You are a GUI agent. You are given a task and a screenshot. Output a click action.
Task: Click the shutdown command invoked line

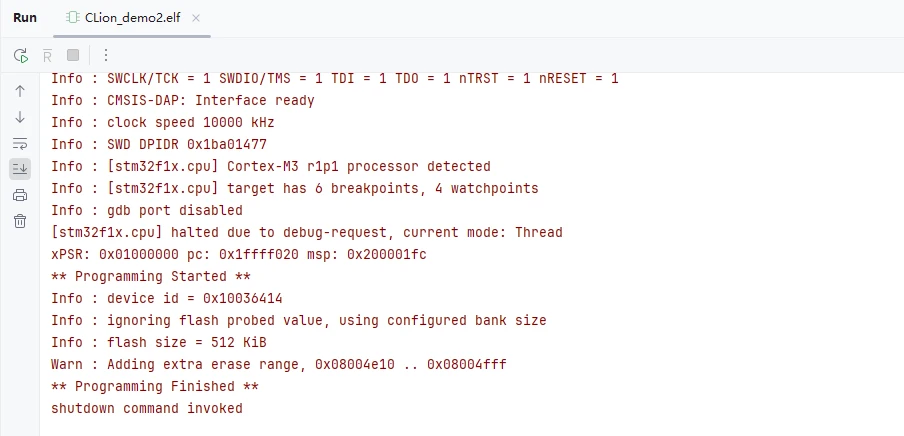click(146, 408)
